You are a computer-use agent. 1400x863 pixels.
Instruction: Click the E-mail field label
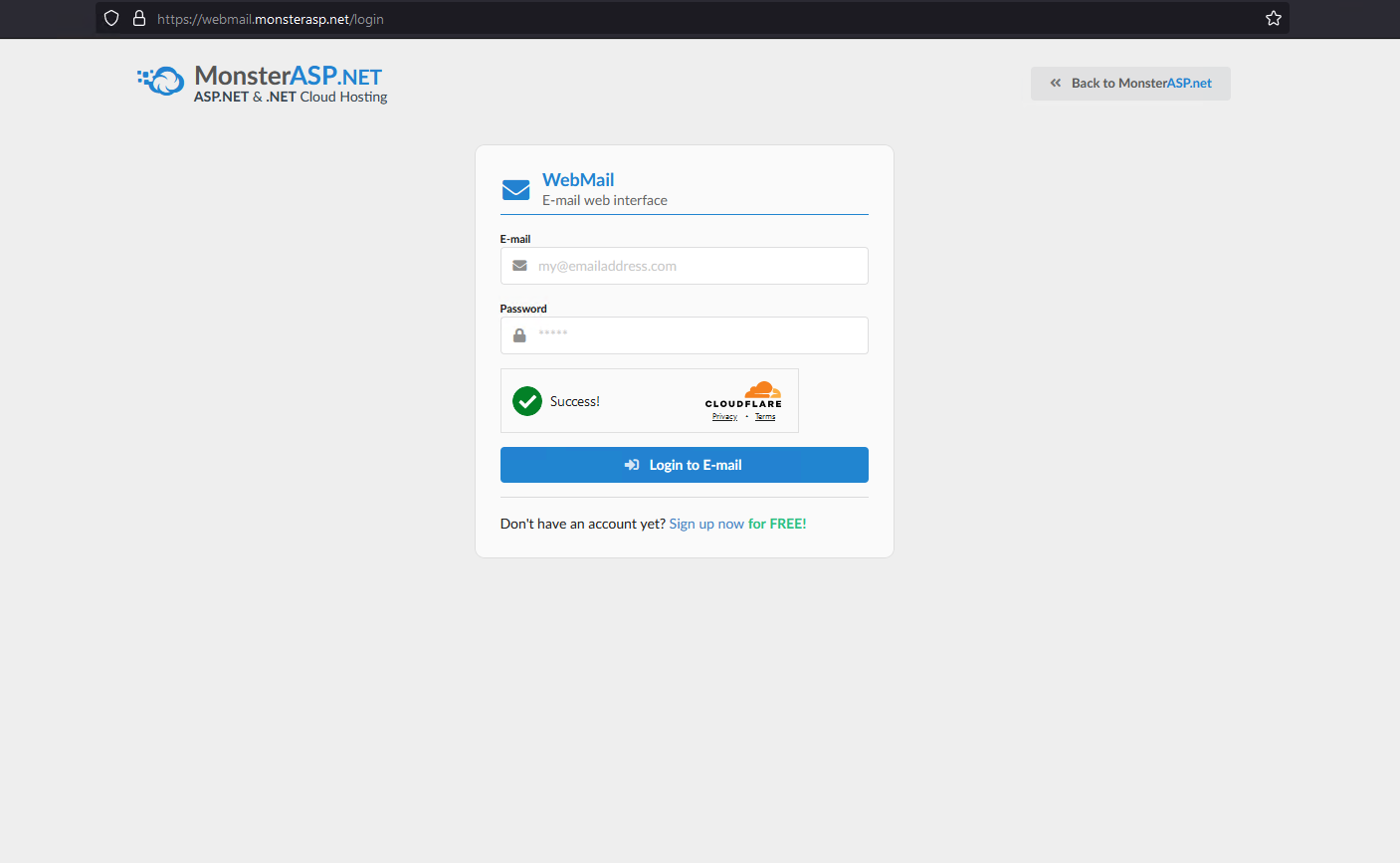pyautogui.click(x=515, y=239)
